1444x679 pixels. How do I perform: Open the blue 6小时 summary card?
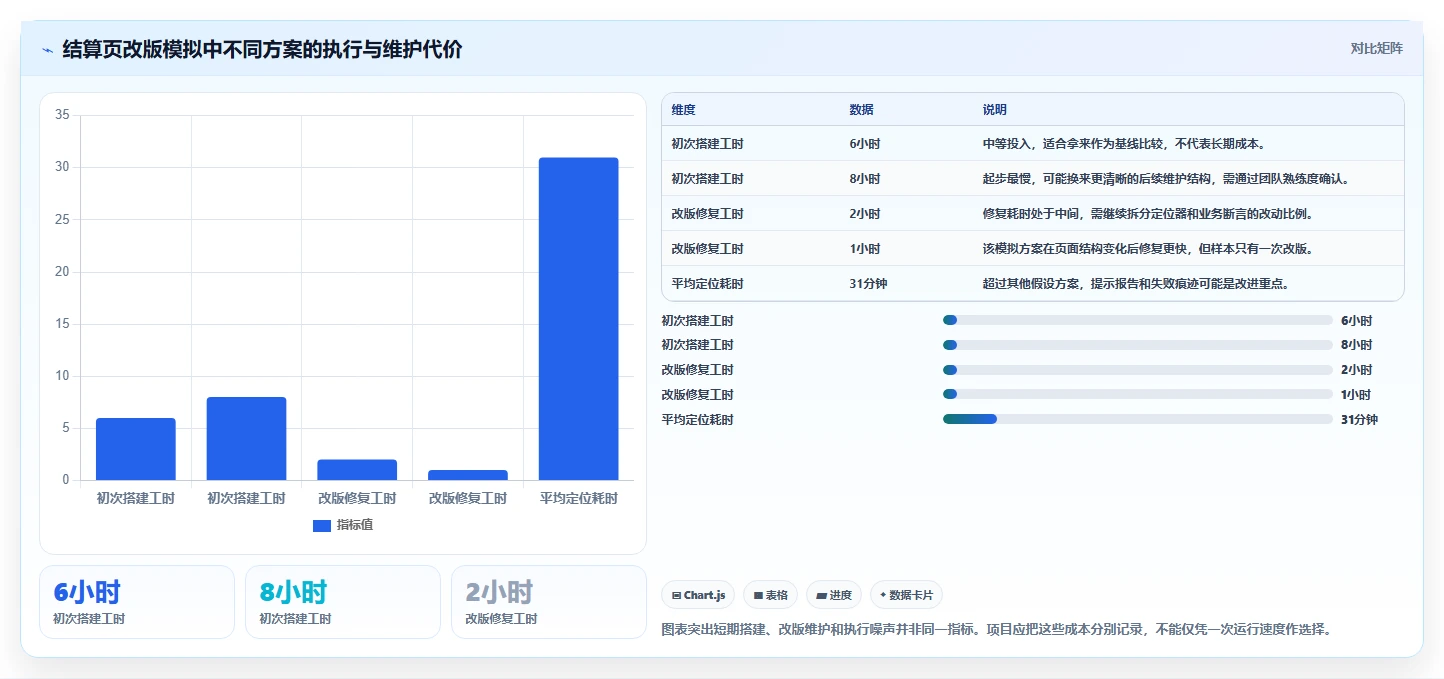137,602
